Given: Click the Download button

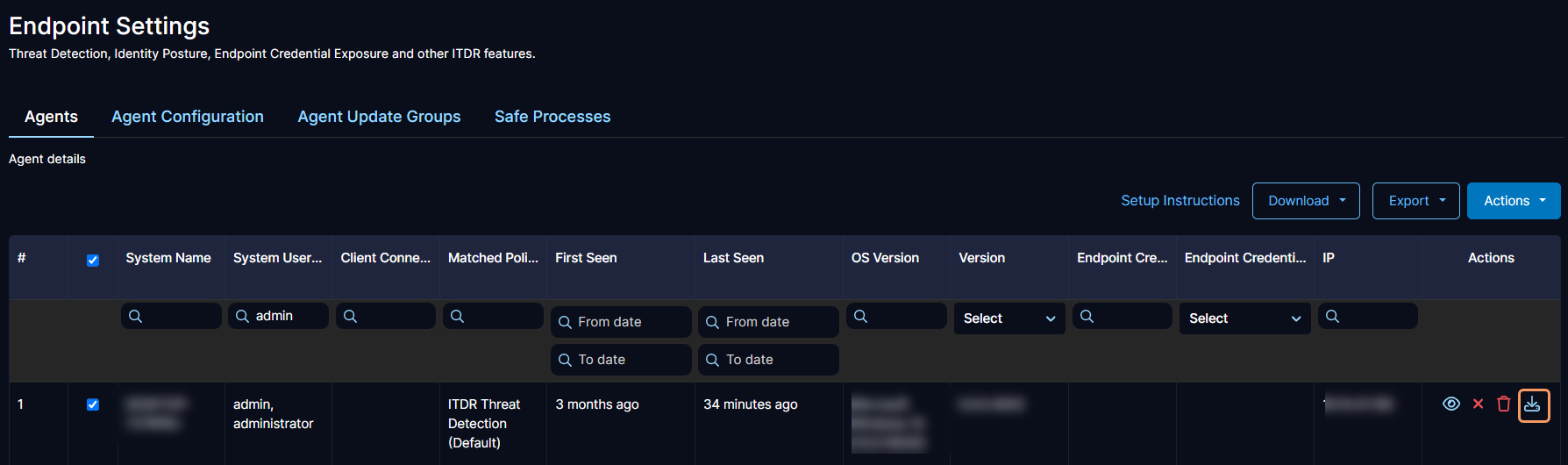Looking at the screenshot, I should (1305, 201).
